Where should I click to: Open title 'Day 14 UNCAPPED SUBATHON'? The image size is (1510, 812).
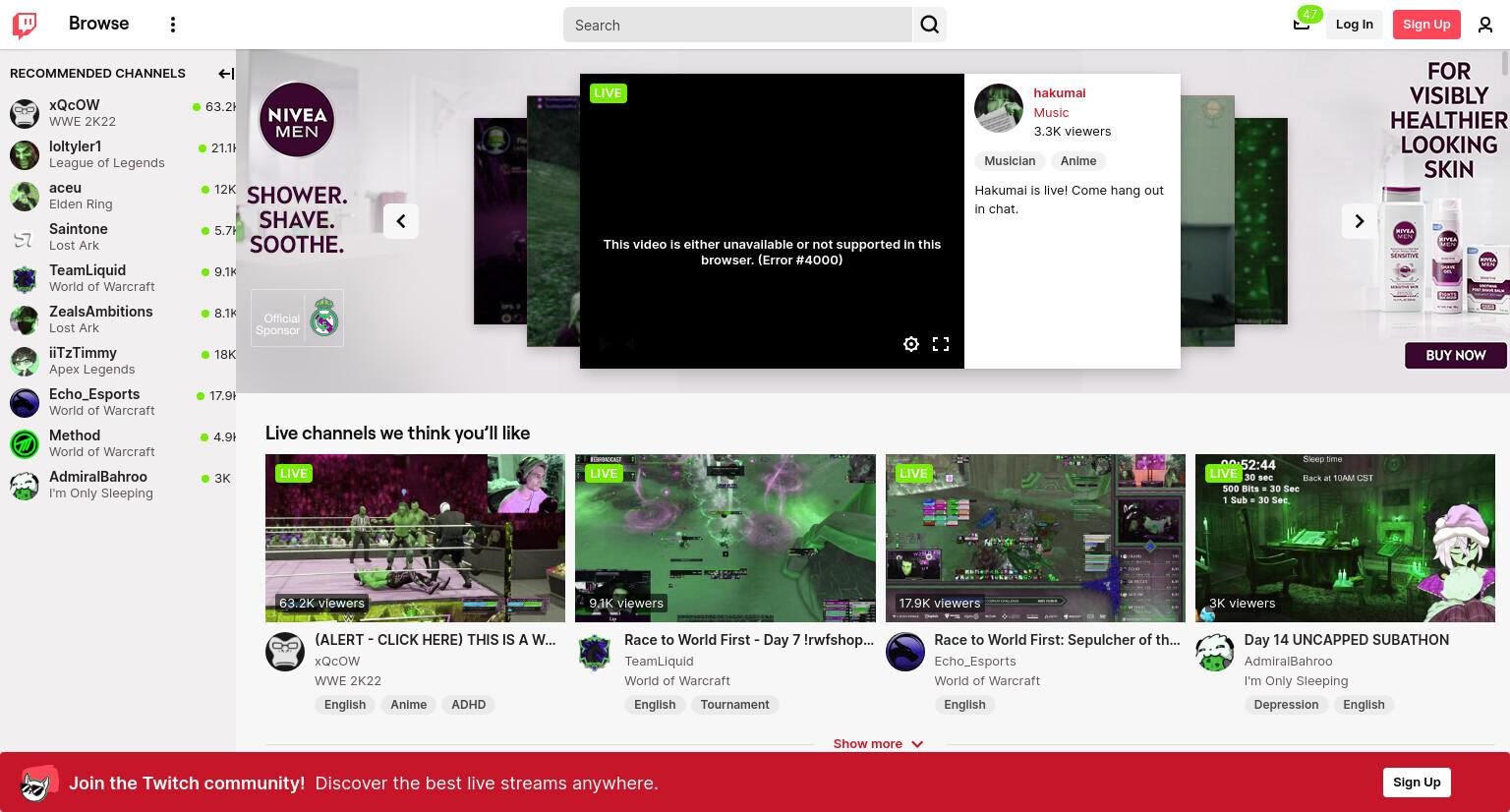tap(1347, 640)
